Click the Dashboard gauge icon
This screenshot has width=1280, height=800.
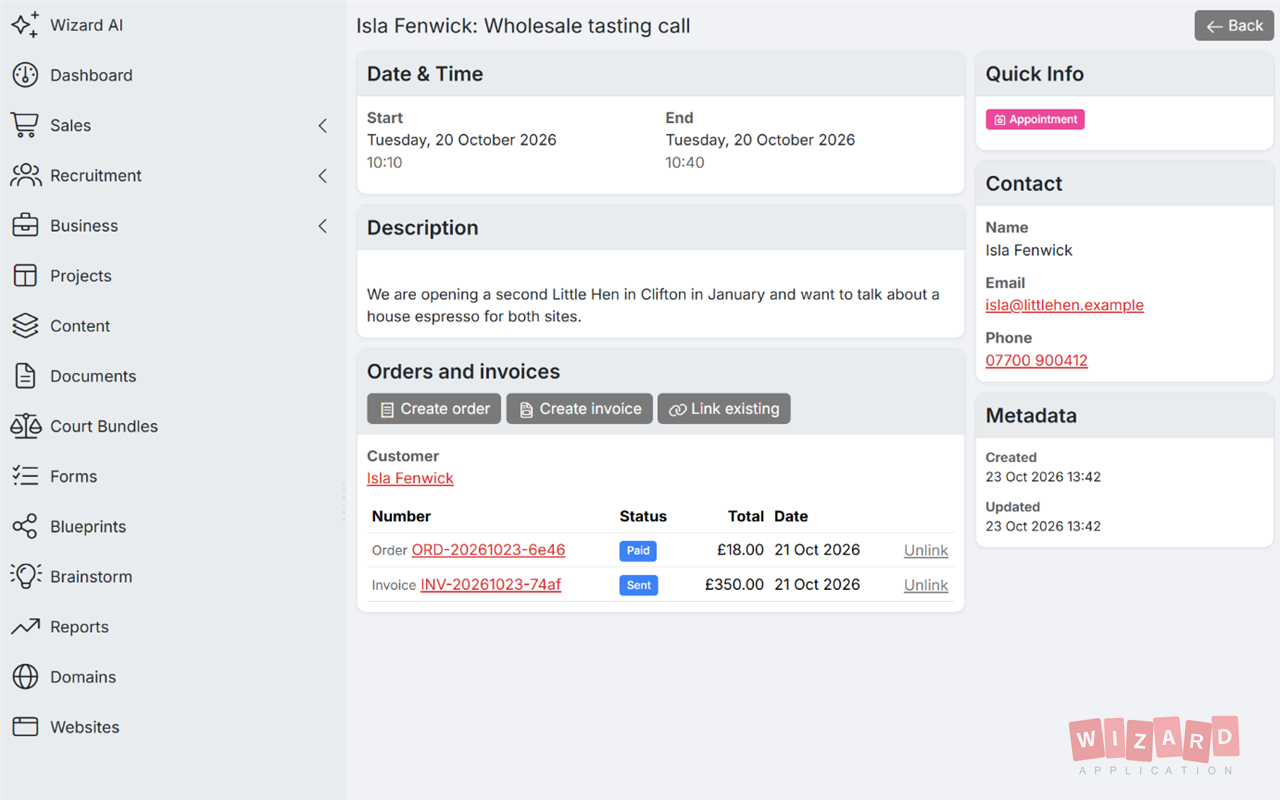pyautogui.click(x=25, y=75)
